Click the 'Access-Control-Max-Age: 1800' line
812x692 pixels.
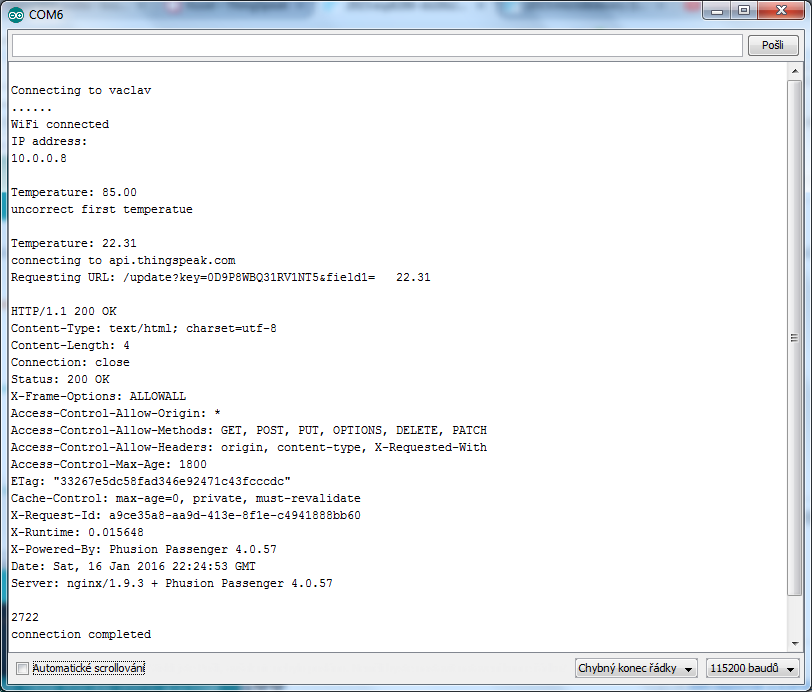click(x=109, y=465)
